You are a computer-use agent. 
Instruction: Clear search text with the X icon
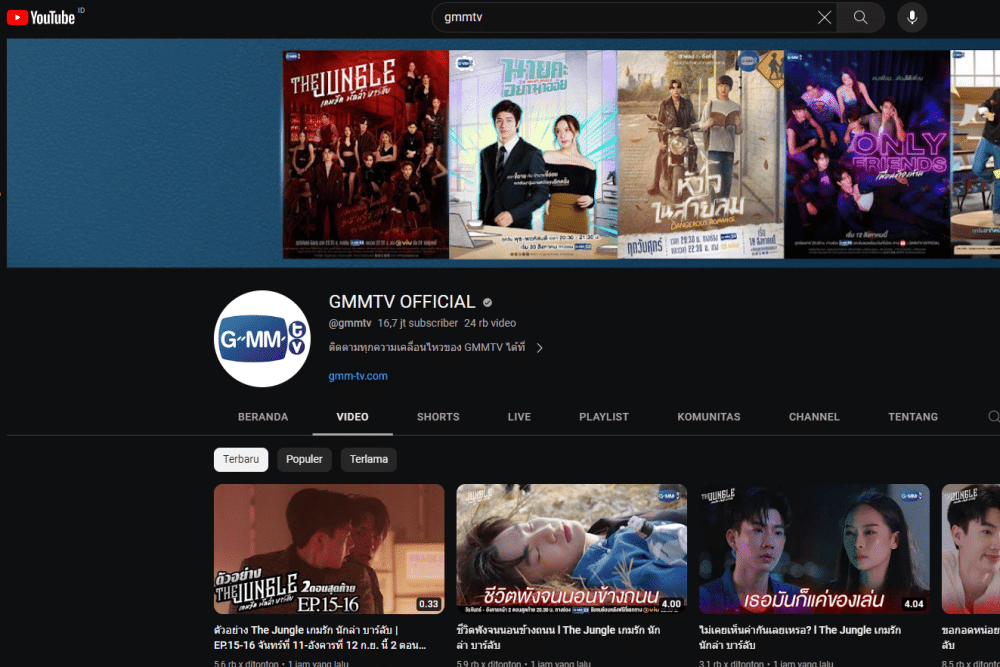pyautogui.click(x=824, y=17)
